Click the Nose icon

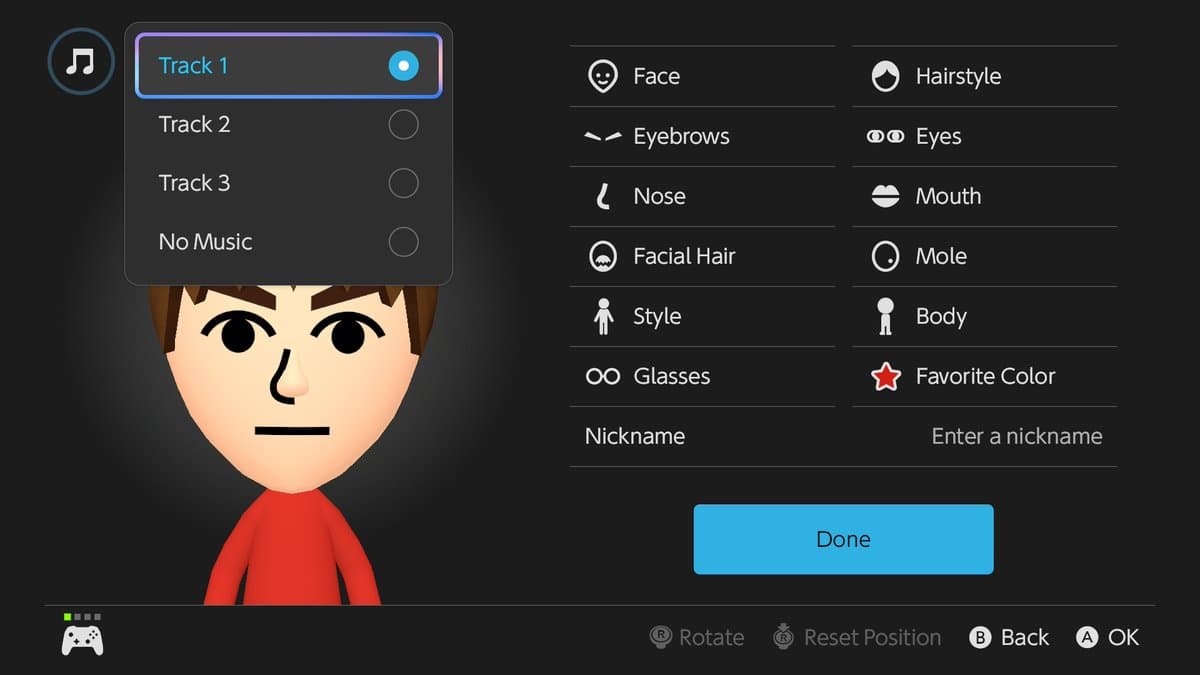[x=602, y=196]
